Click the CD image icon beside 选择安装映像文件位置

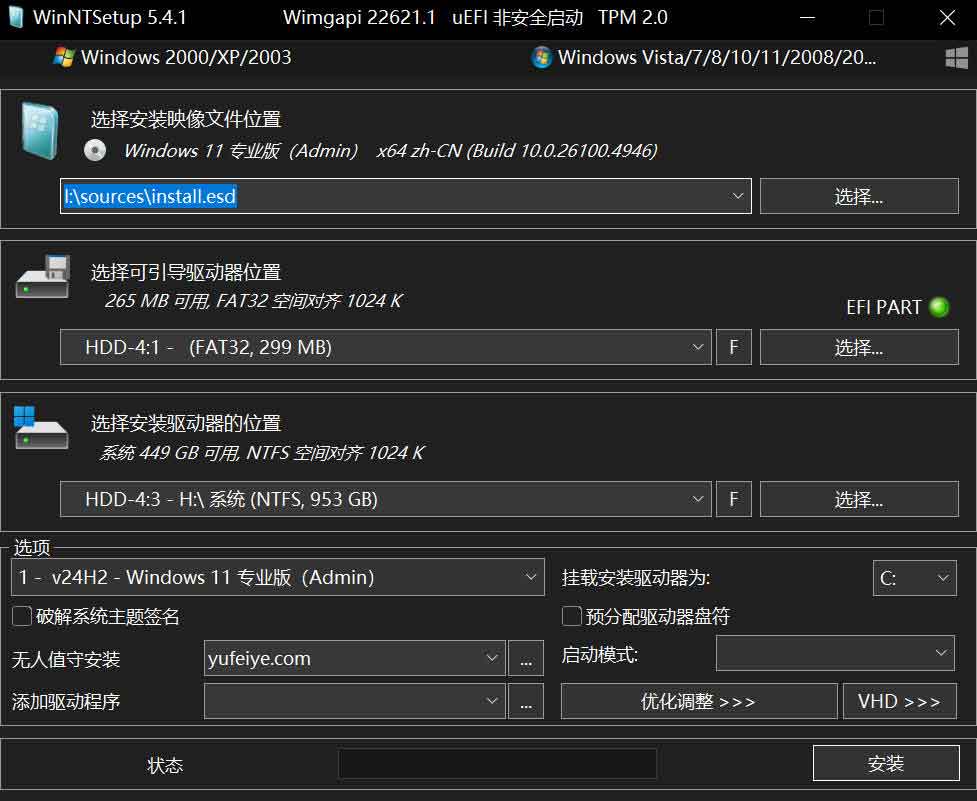click(x=40, y=130)
